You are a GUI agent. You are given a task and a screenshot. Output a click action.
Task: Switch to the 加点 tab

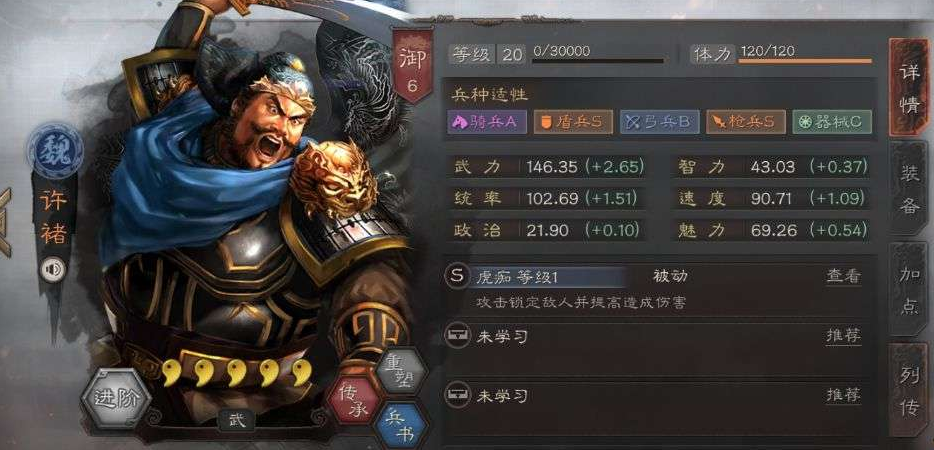(x=908, y=289)
